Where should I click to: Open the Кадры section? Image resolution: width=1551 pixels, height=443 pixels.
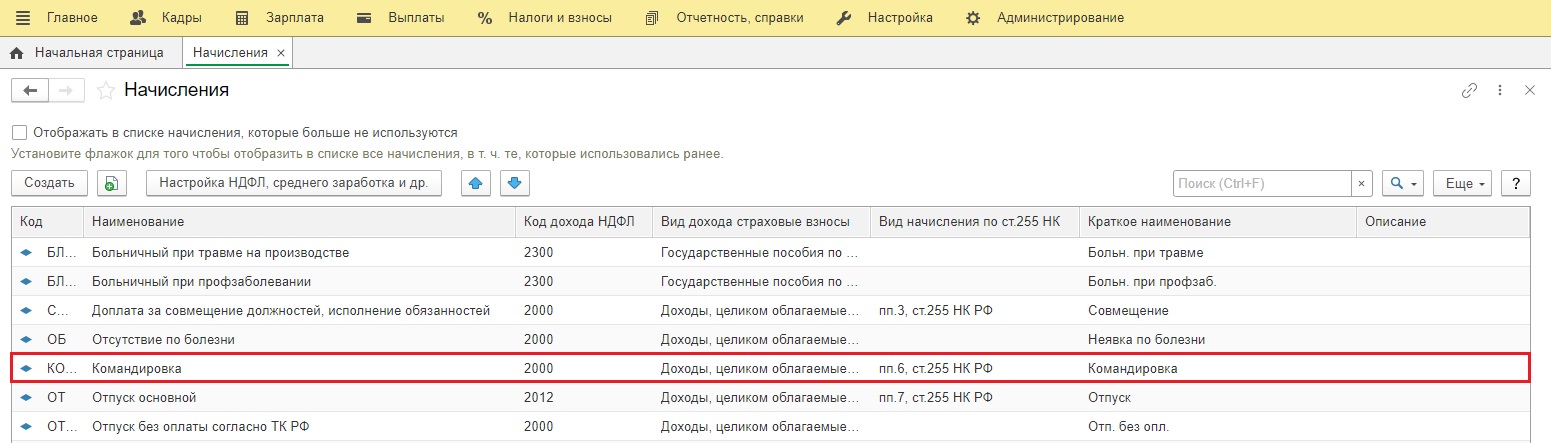point(166,18)
